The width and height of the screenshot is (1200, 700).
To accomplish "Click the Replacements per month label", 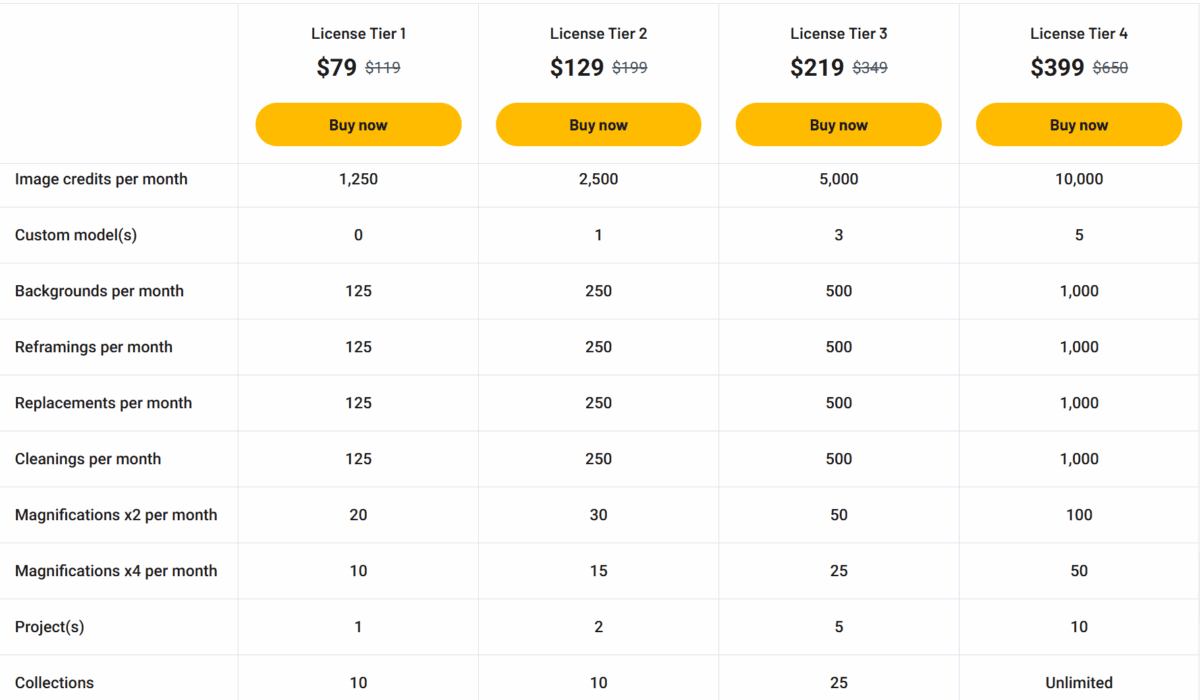I will (x=103, y=403).
